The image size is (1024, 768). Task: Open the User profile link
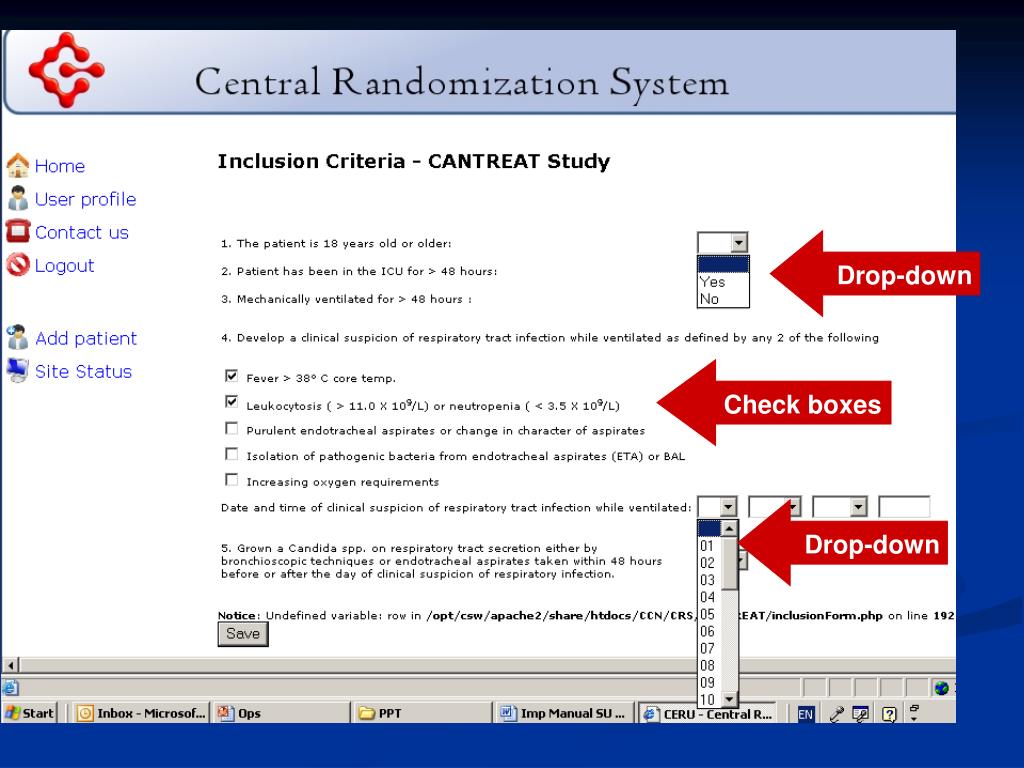85,199
